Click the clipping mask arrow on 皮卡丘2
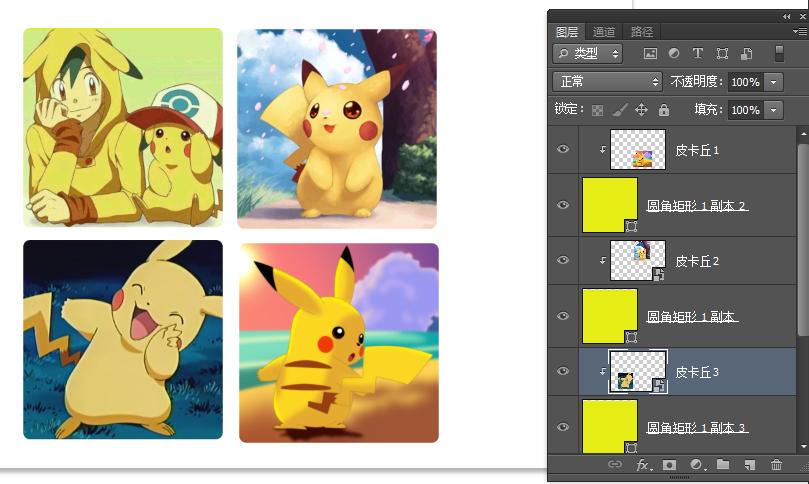809x484 pixels. pyautogui.click(x=603, y=261)
